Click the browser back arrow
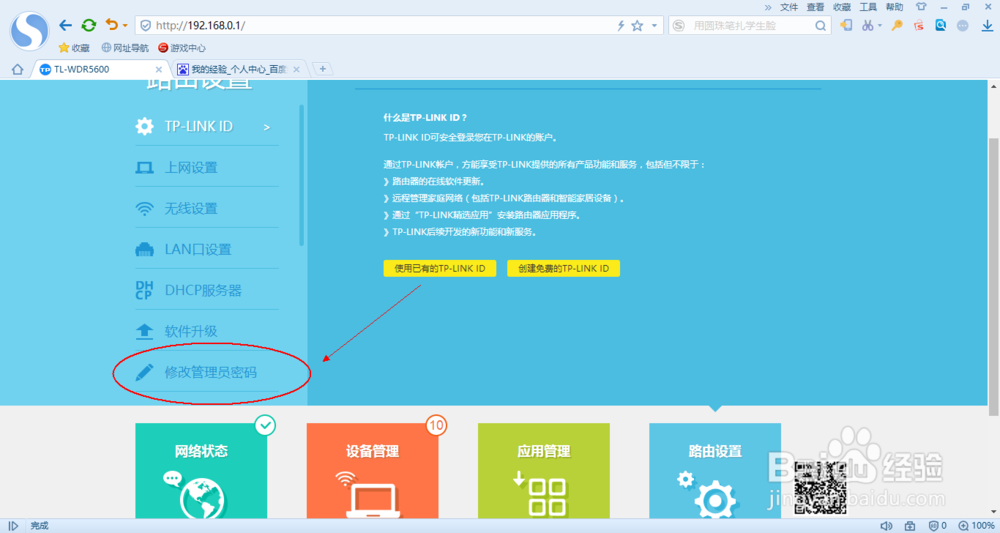1000x533 pixels. click(65, 26)
